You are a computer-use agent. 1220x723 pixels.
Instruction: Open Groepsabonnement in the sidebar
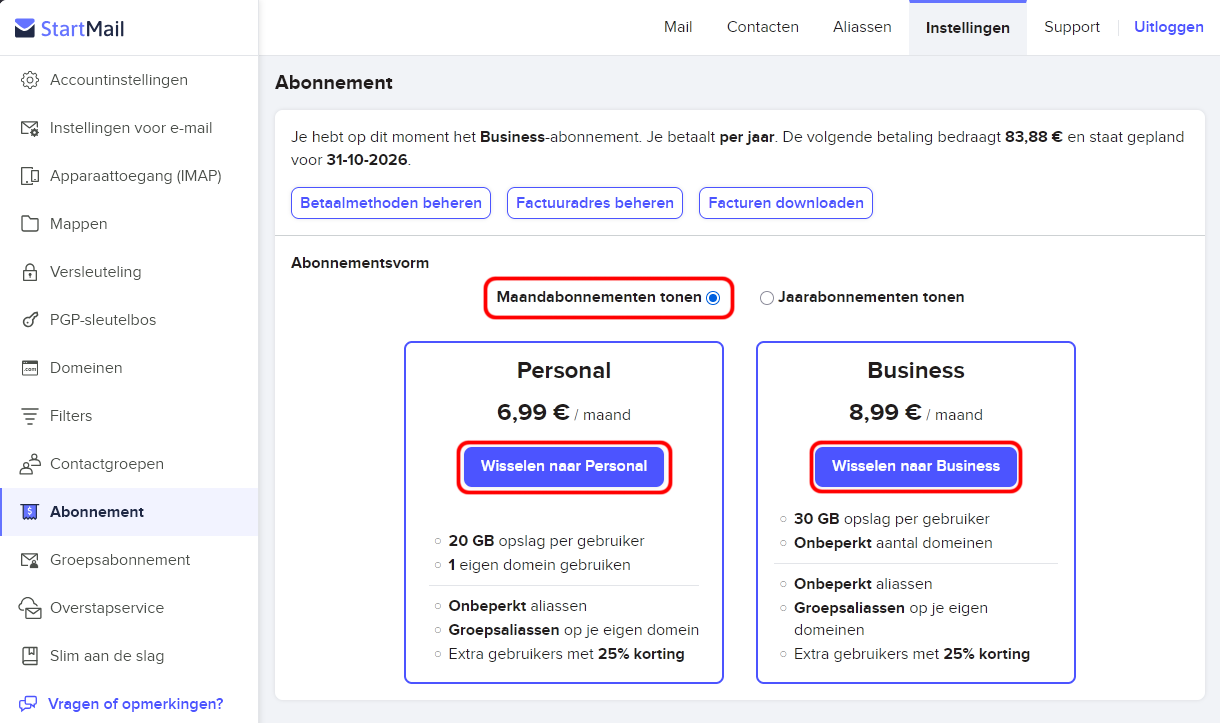(129, 560)
